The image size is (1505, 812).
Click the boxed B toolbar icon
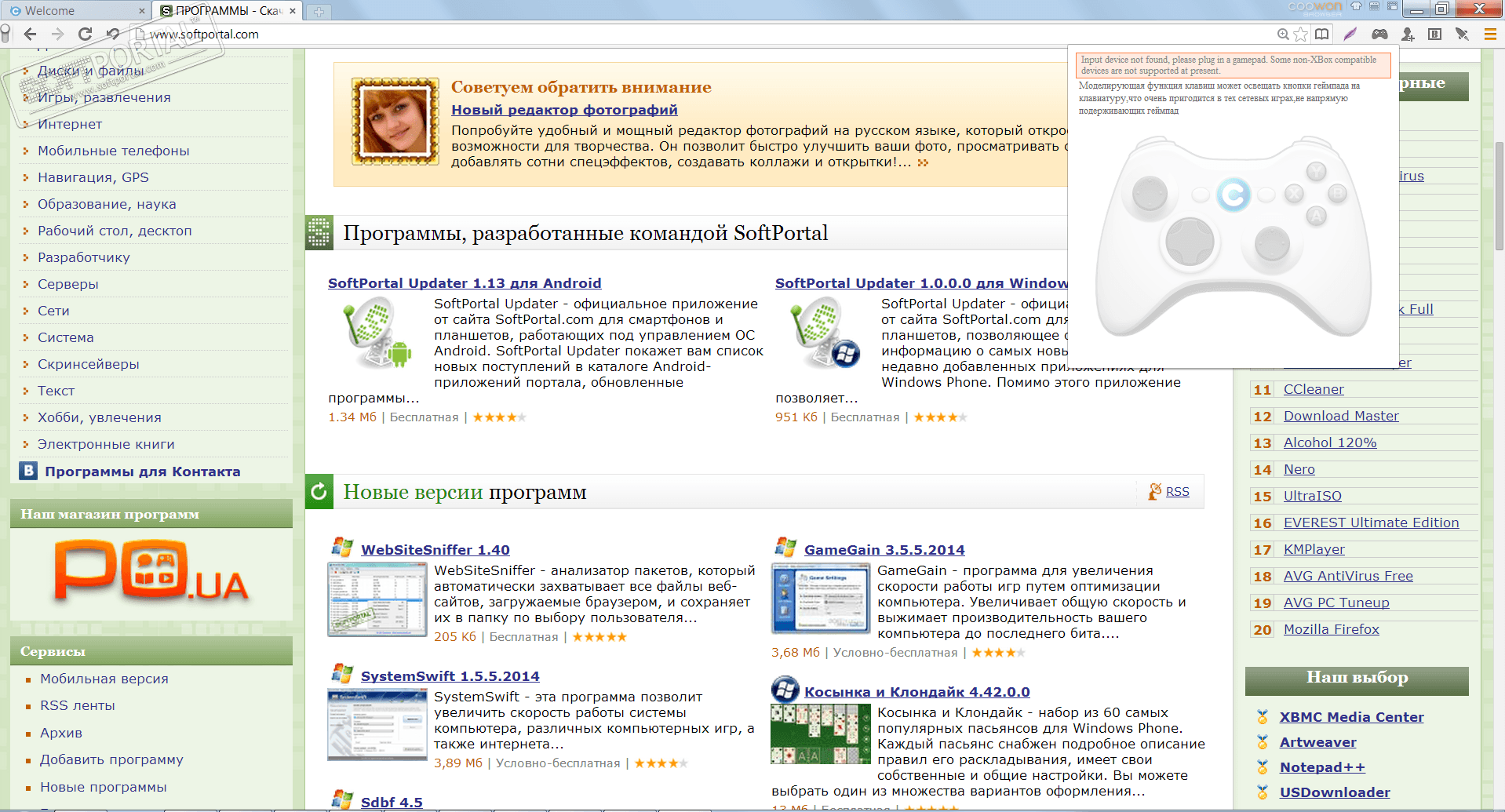(1435, 34)
